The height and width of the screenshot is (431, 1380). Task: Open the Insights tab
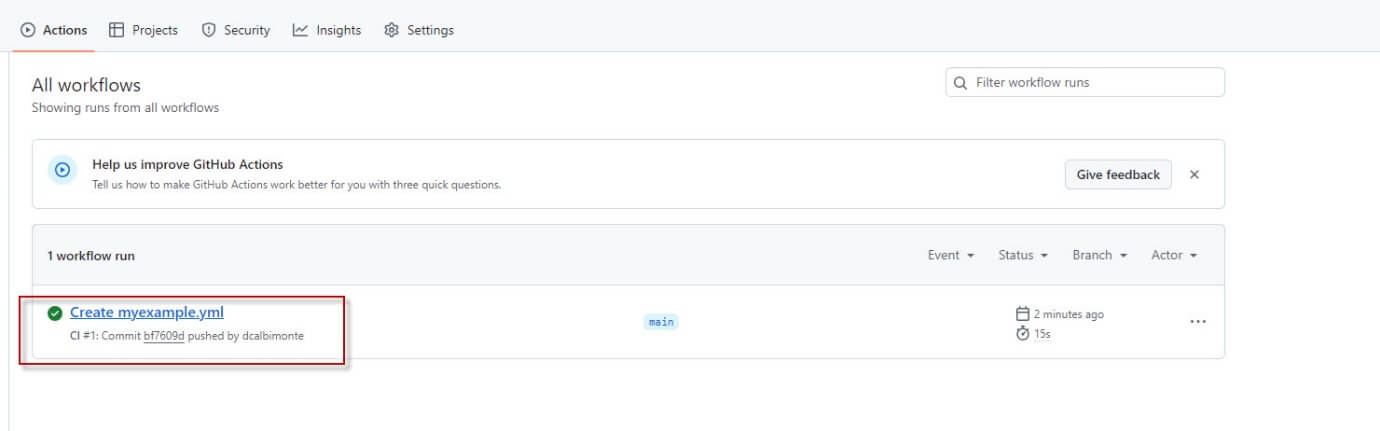(327, 30)
